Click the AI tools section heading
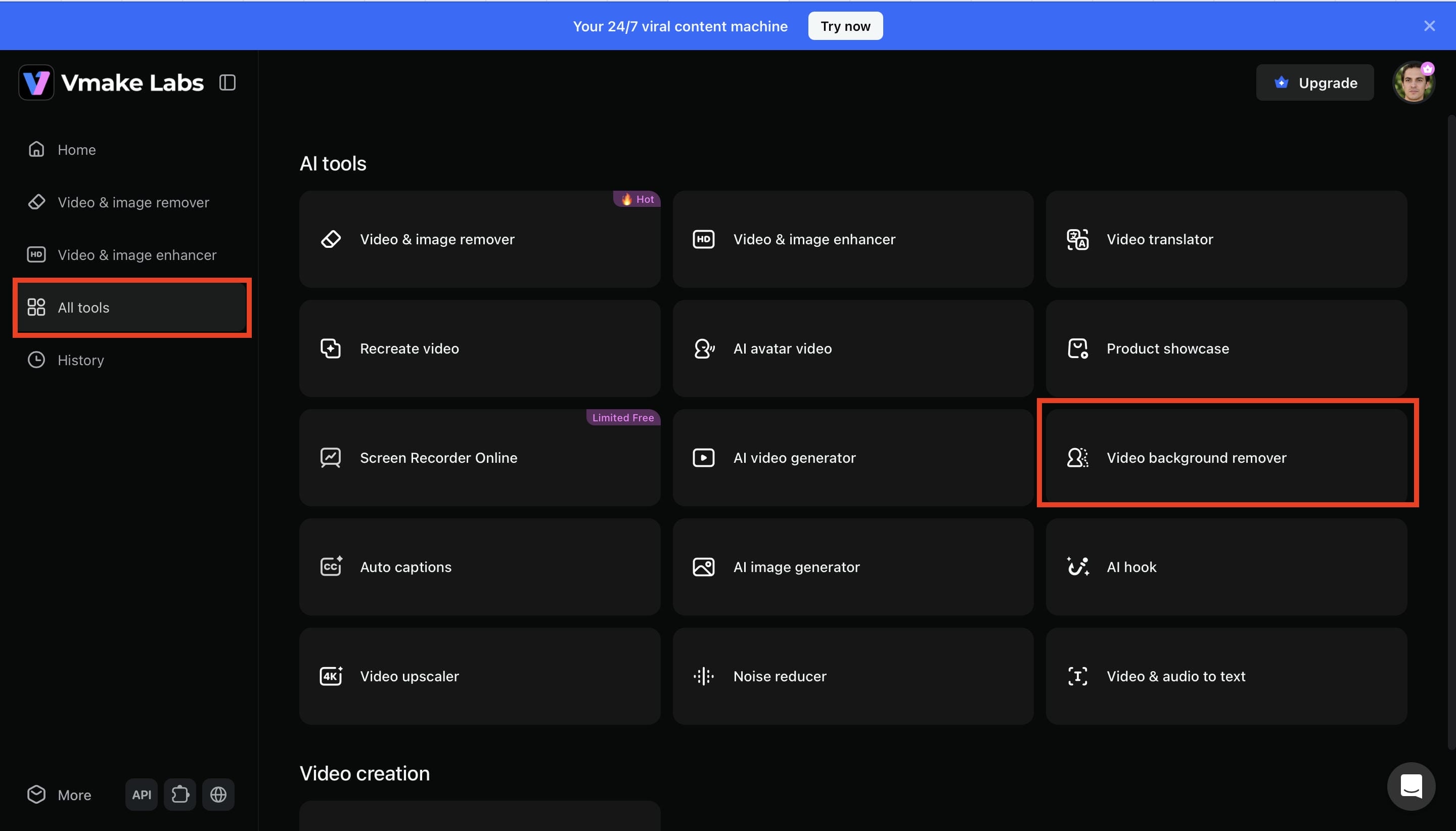The width and height of the screenshot is (1456, 831). click(333, 164)
